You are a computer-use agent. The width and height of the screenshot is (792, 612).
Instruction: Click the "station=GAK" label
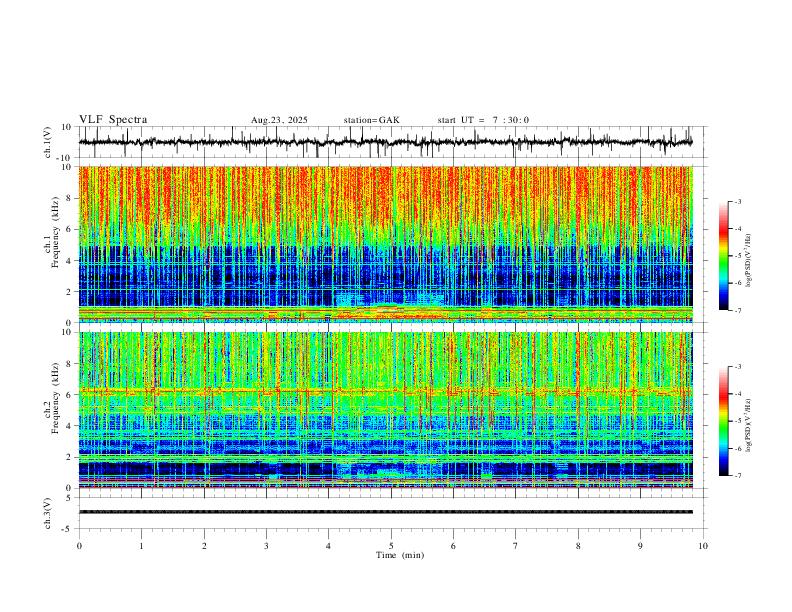click(371, 120)
